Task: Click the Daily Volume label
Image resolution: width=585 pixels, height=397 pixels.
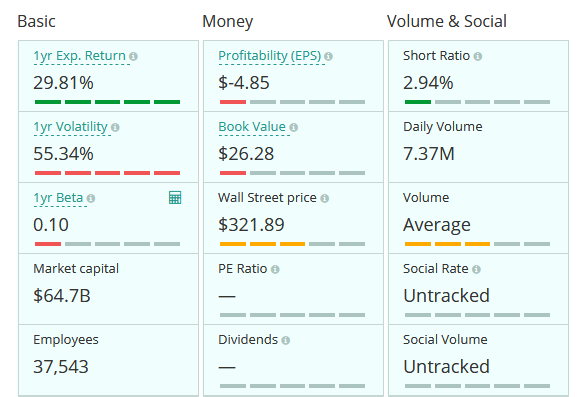Action: click(443, 127)
